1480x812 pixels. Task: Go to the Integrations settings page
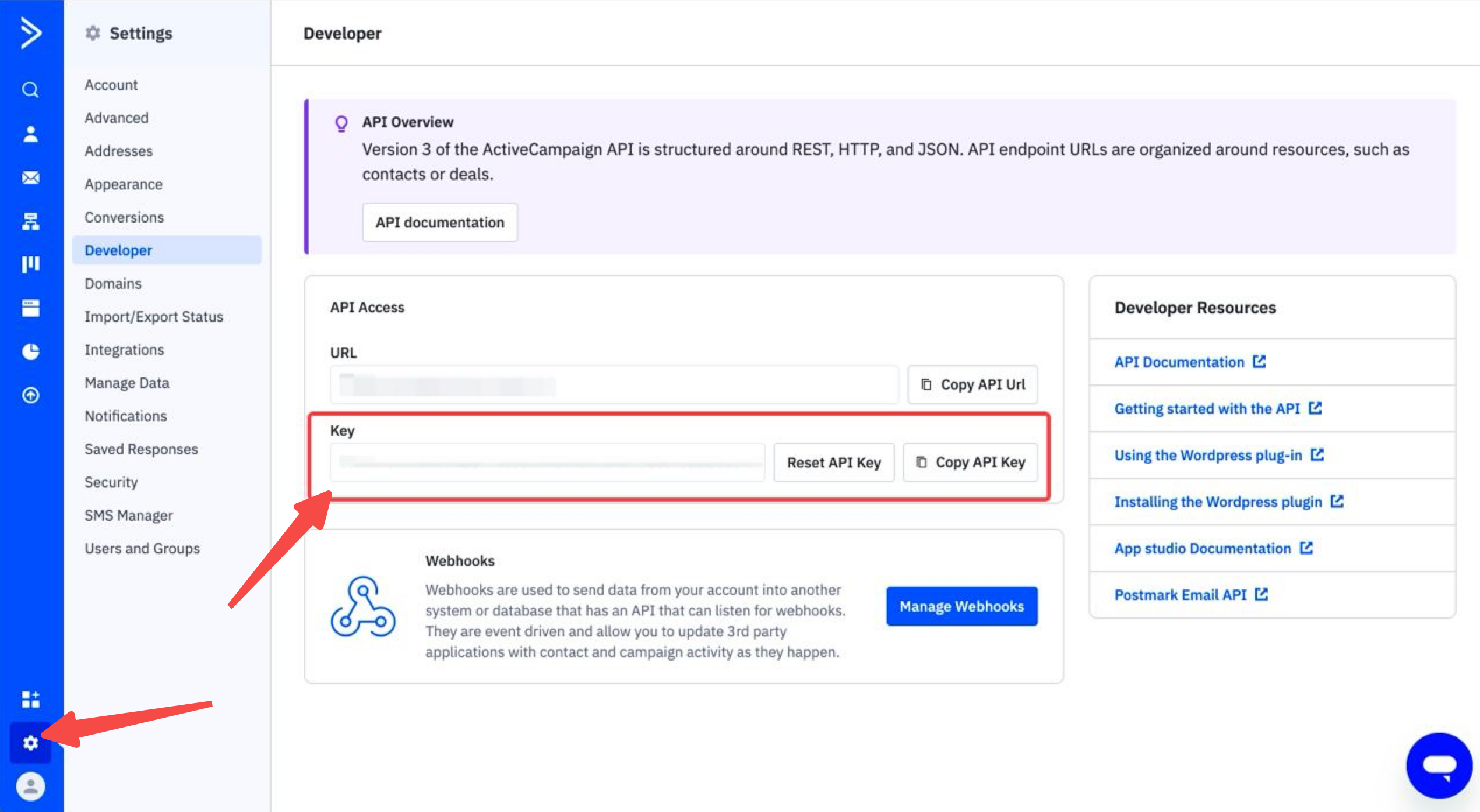(124, 349)
